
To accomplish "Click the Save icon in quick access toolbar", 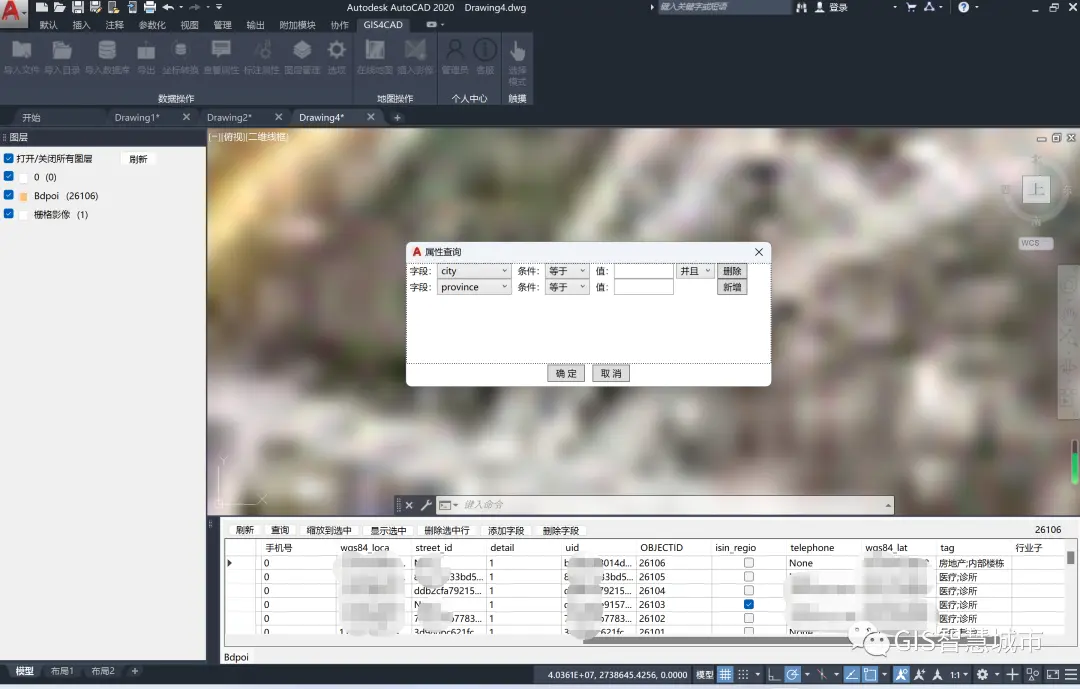I will [78, 7].
